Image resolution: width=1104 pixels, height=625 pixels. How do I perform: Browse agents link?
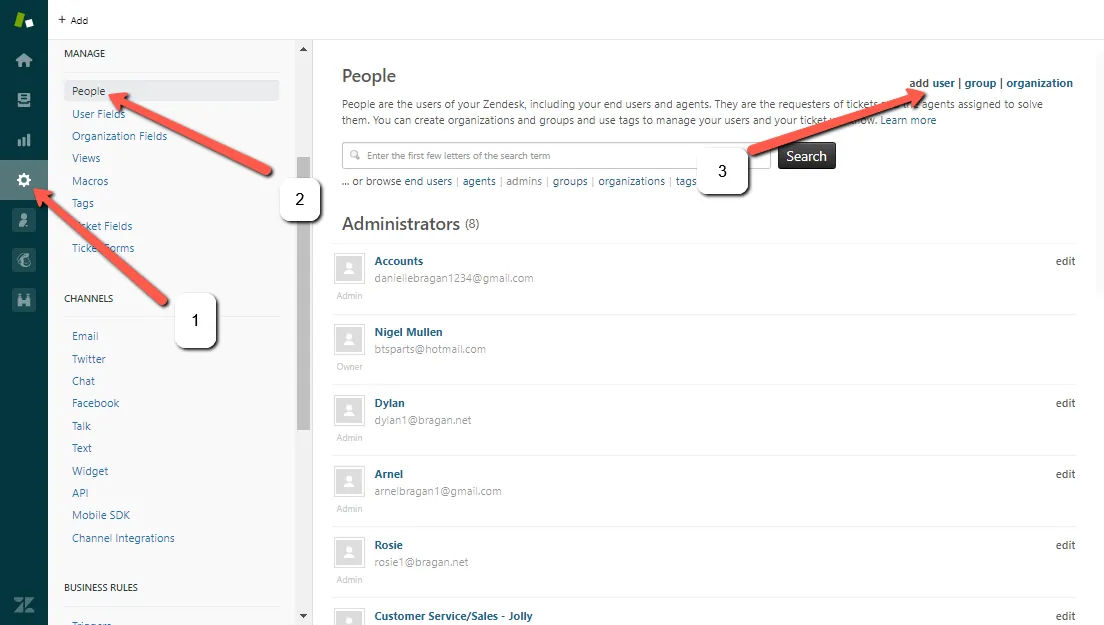pyautogui.click(x=479, y=182)
